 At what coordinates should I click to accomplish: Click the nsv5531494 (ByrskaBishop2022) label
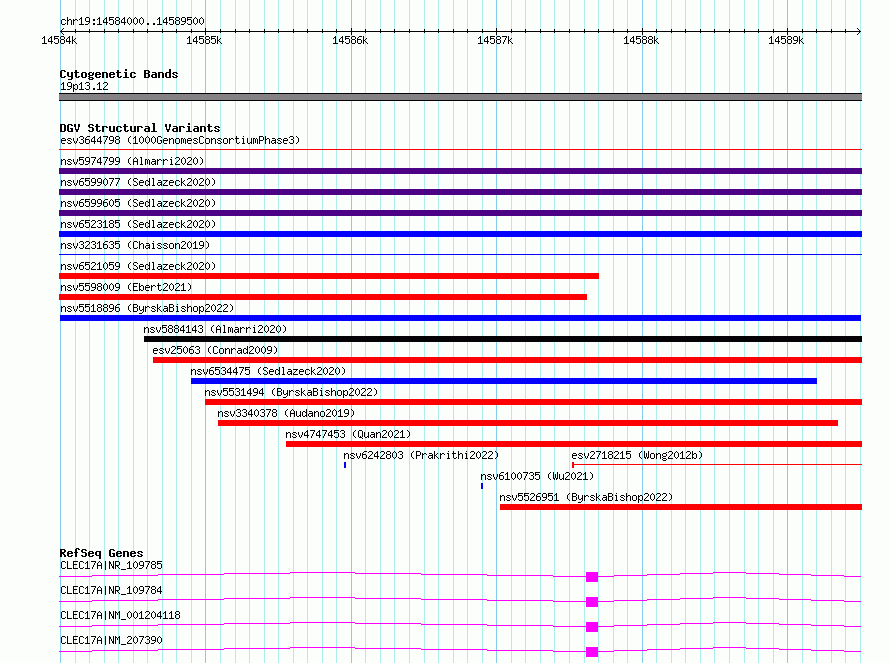tap(291, 392)
